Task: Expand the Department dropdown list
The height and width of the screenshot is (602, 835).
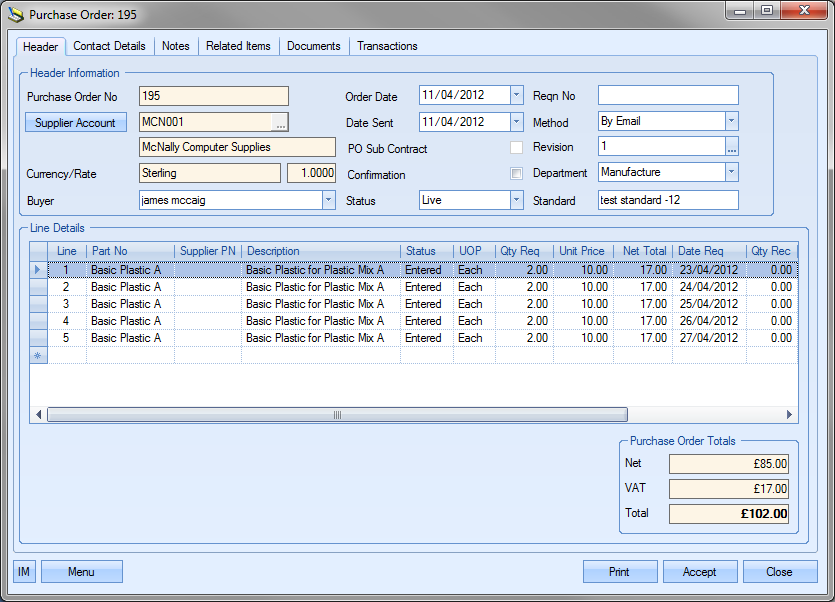Action: pyautogui.click(x=731, y=172)
